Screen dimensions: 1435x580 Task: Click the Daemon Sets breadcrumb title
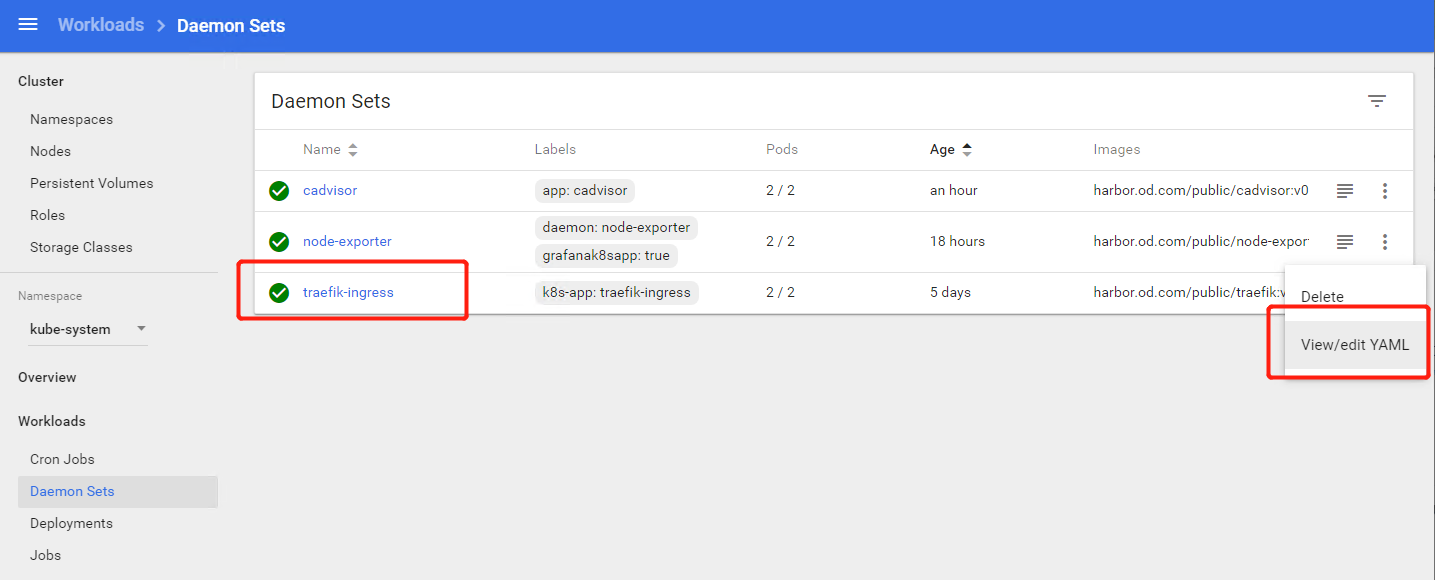click(x=231, y=26)
